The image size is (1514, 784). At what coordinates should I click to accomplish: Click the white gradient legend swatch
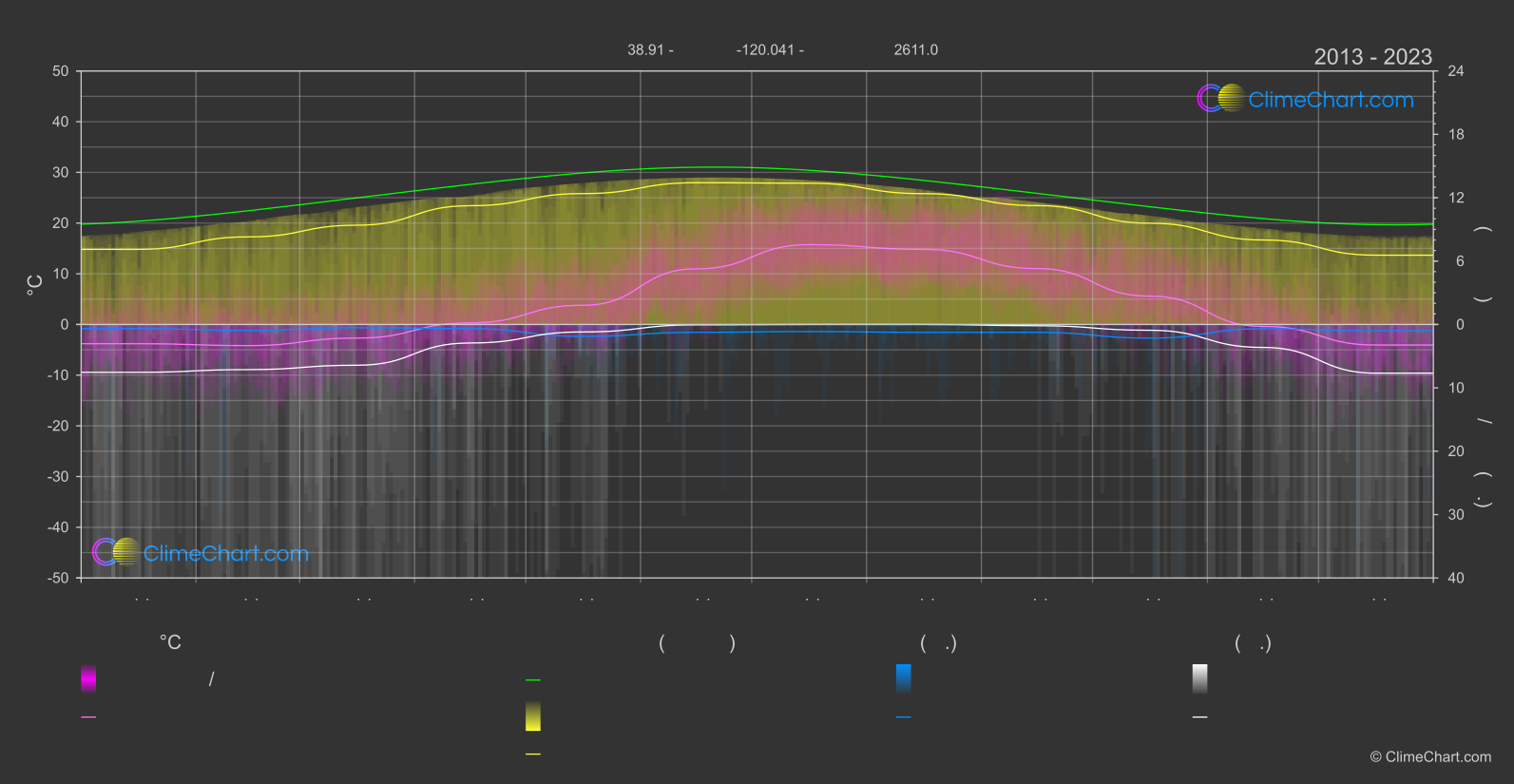[x=1200, y=679]
